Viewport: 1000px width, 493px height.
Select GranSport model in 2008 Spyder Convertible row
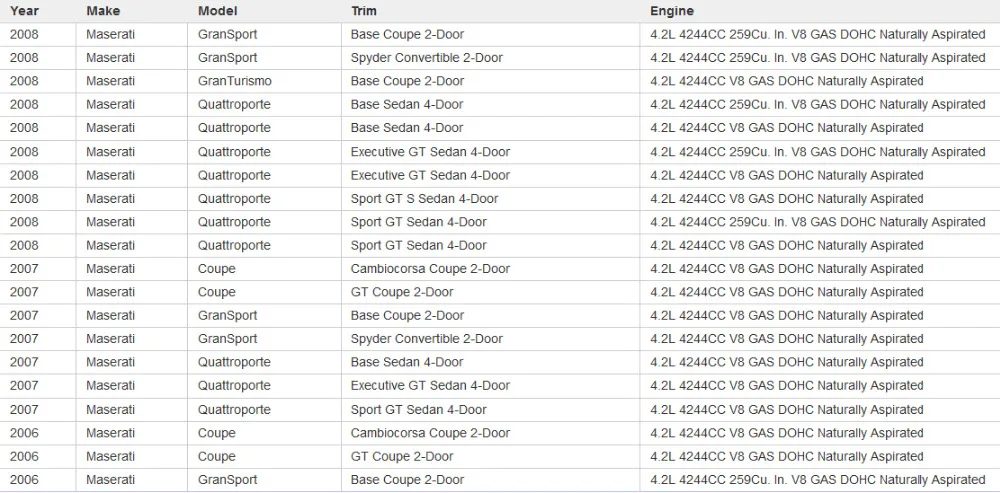click(x=228, y=57)
